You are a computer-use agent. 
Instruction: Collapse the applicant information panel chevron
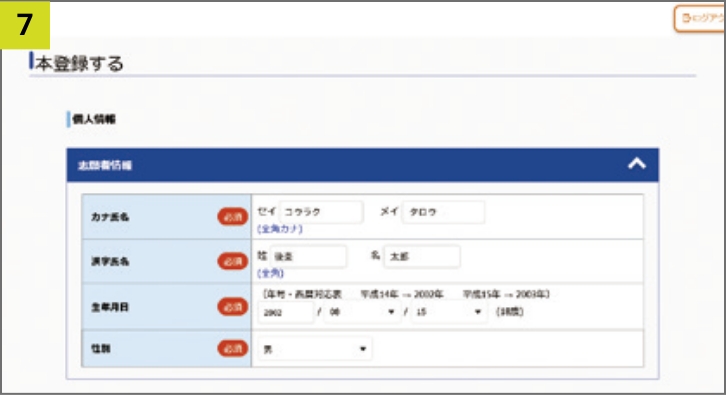637,164
